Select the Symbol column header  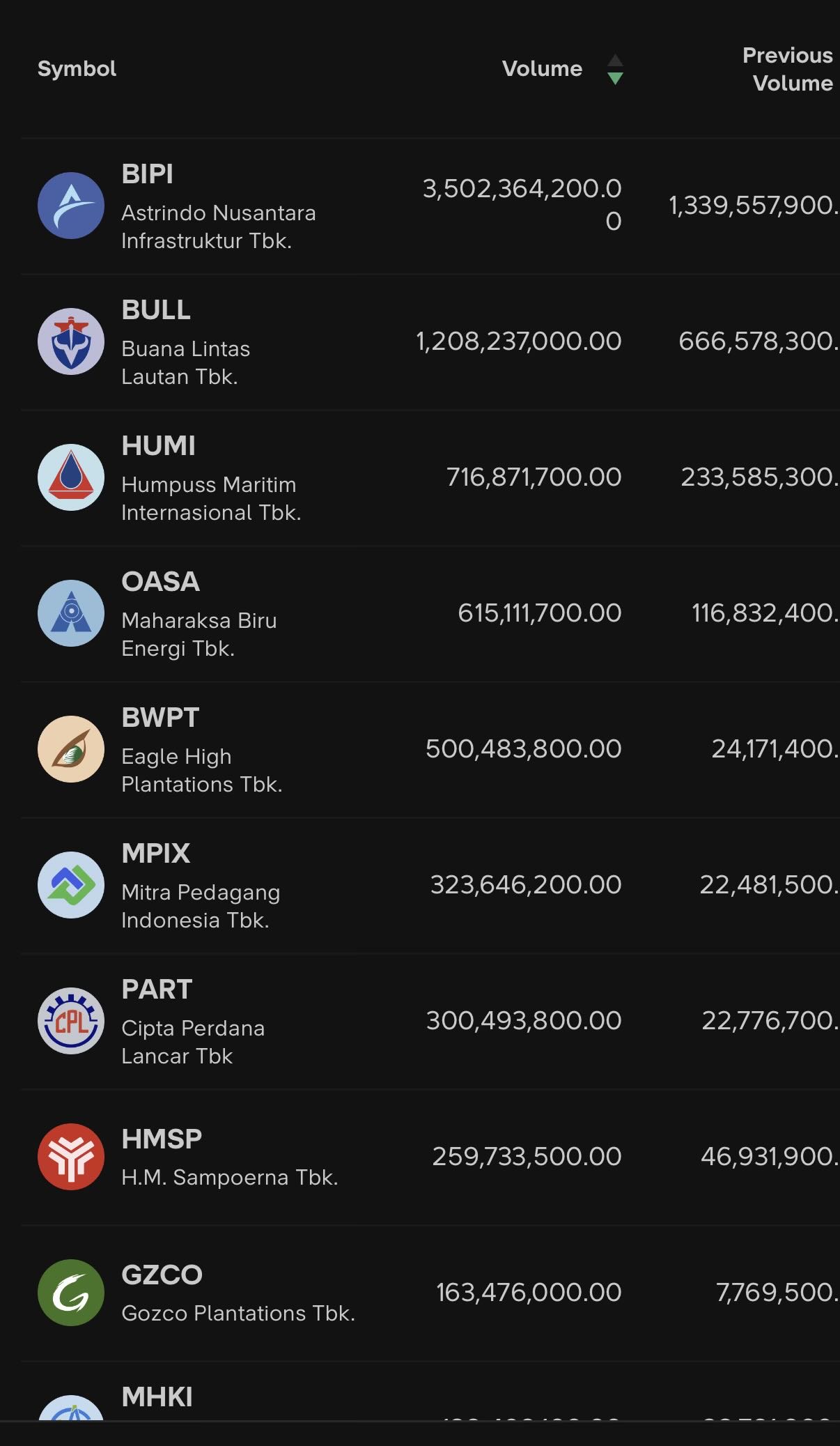[x=77, y=69]
